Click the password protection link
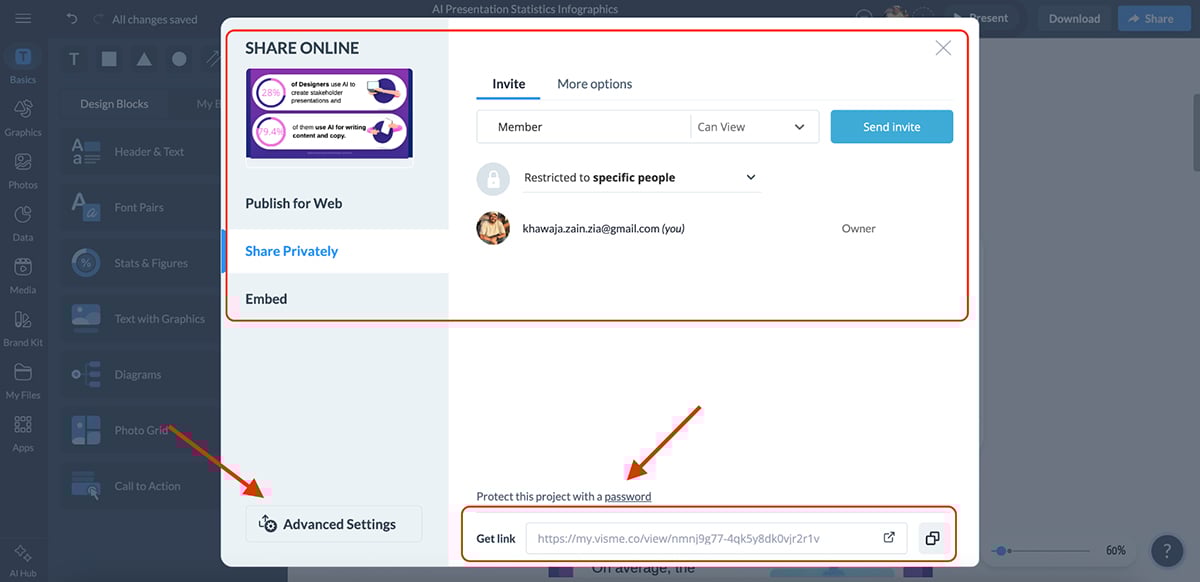 point(627,496)
